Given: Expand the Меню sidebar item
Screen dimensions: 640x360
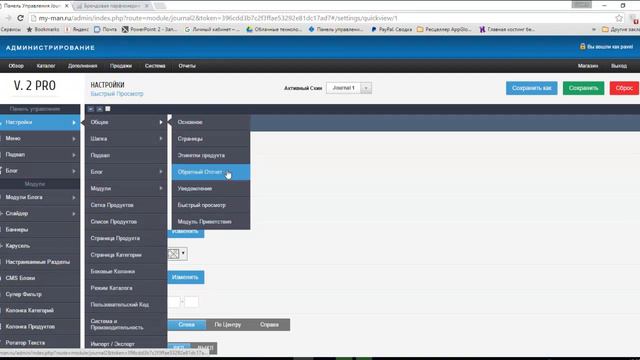Looking at the screenshot, I should (40, 138).
